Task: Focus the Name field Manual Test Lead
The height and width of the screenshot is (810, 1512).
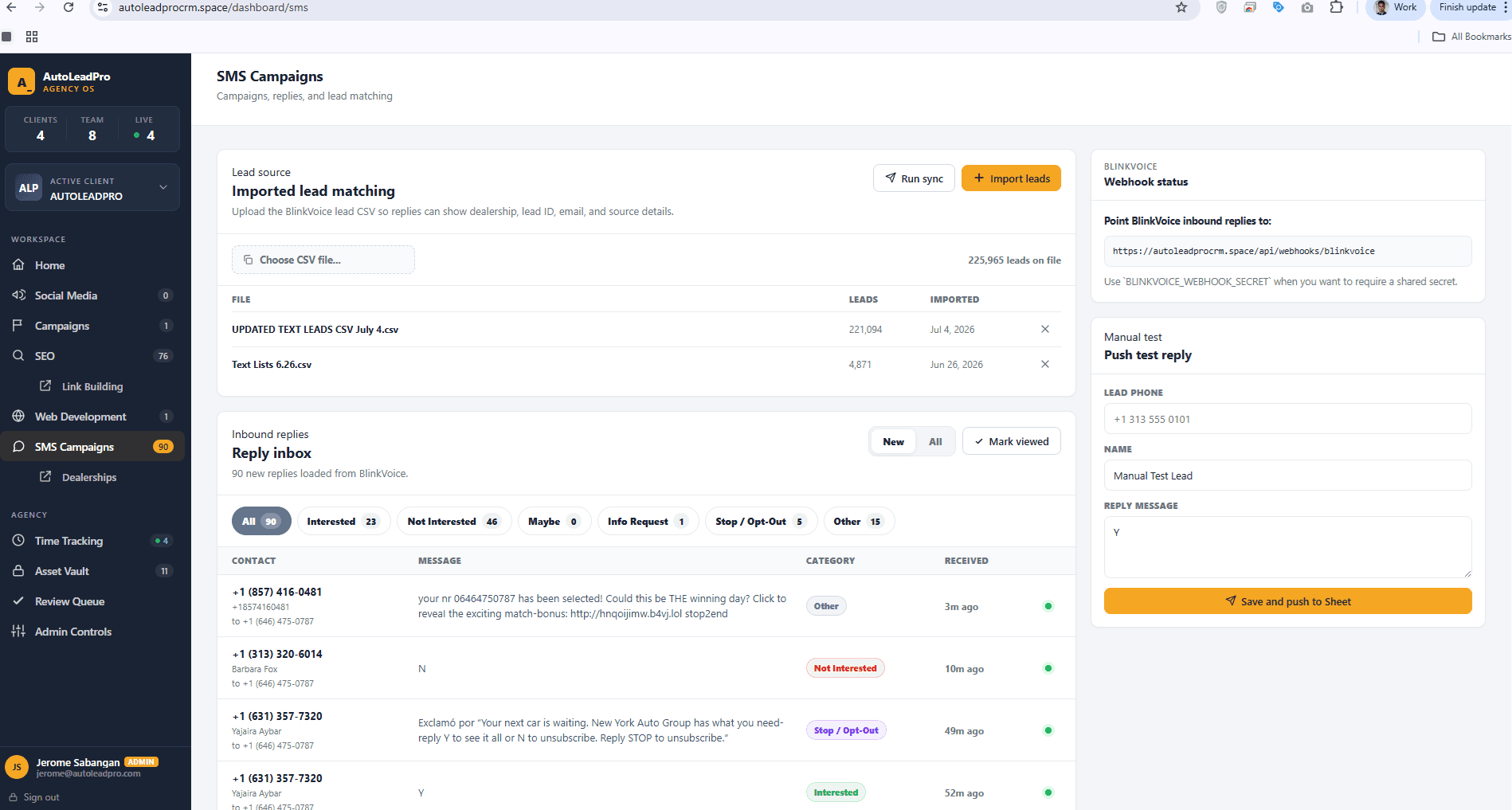Action: [x=1287, y=475]
